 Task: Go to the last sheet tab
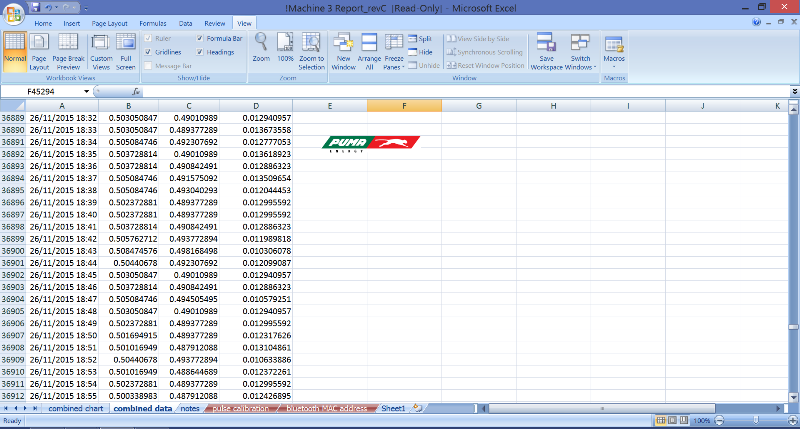pos(35,409)
